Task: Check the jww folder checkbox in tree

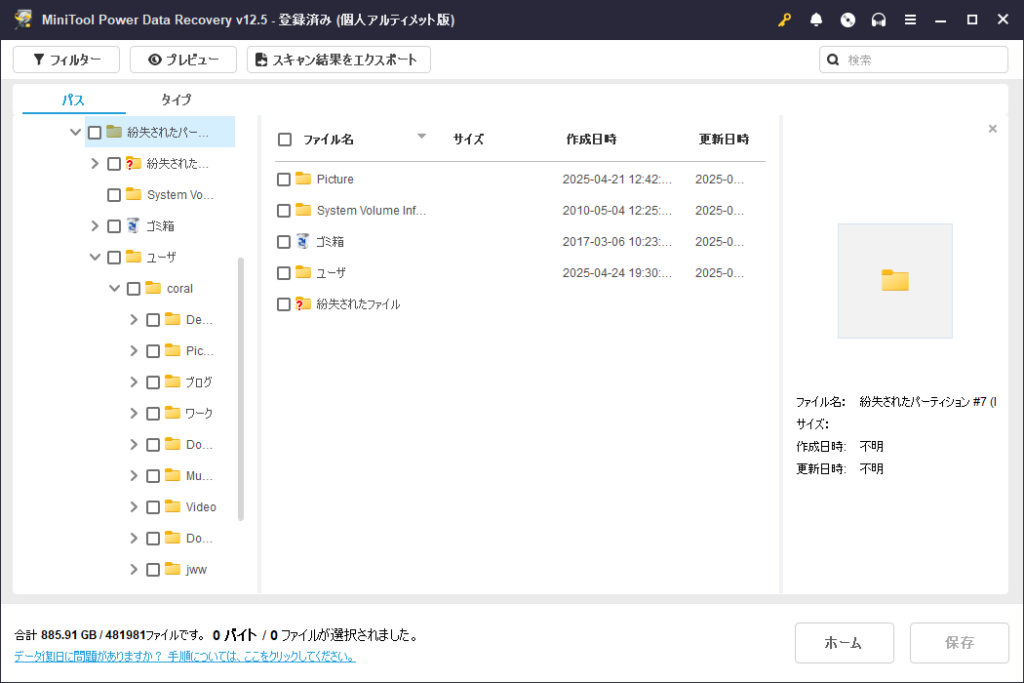Action: 153,569
